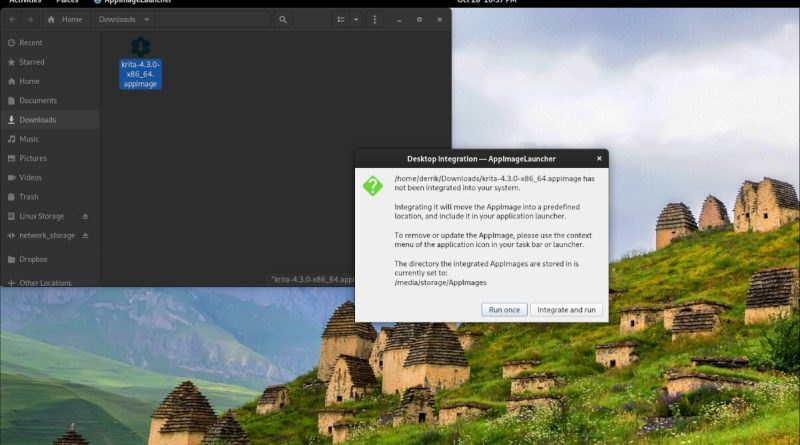Open Other Locations in the sidebar
The height and width of the screenshot is (445, 800).
coord(49,282)
